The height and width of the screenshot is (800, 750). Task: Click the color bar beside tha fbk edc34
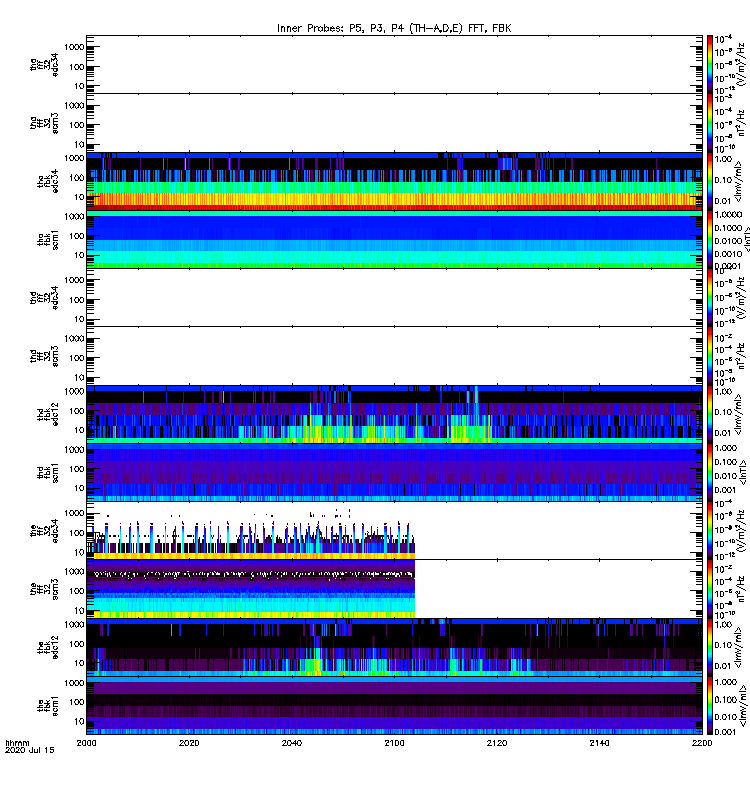point(710,181)
